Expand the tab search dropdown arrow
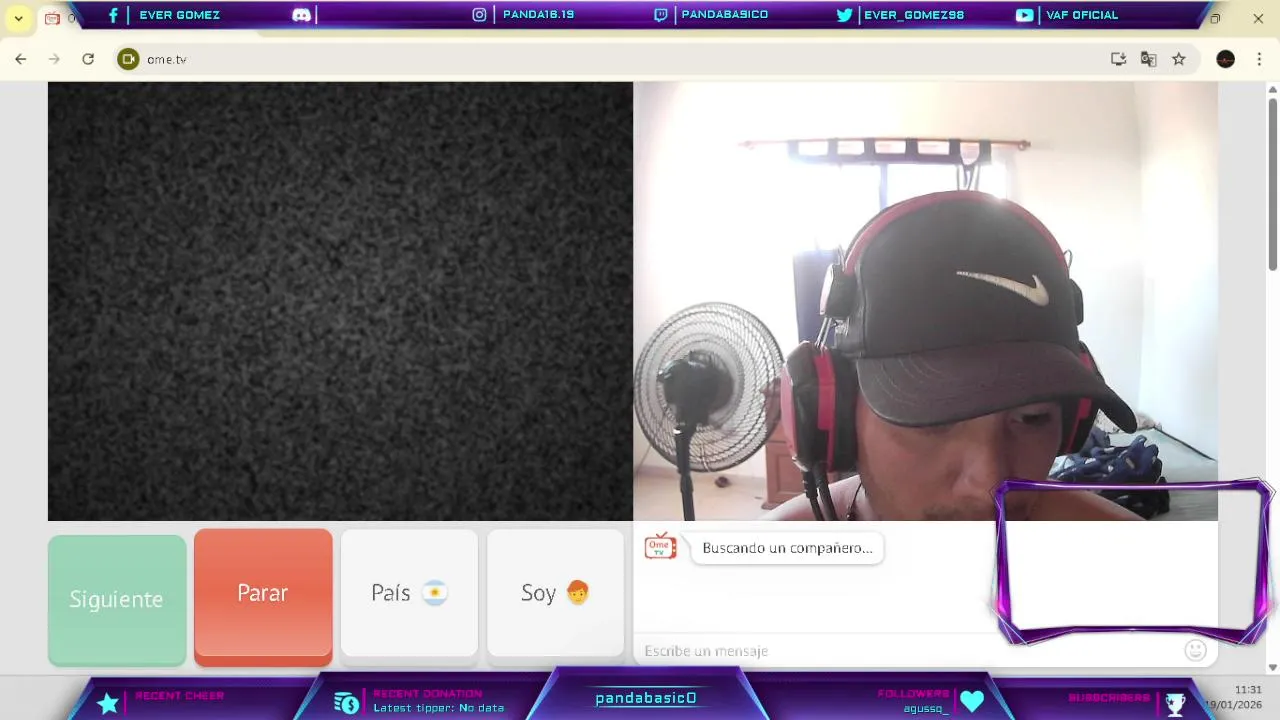 pos(18,18)
